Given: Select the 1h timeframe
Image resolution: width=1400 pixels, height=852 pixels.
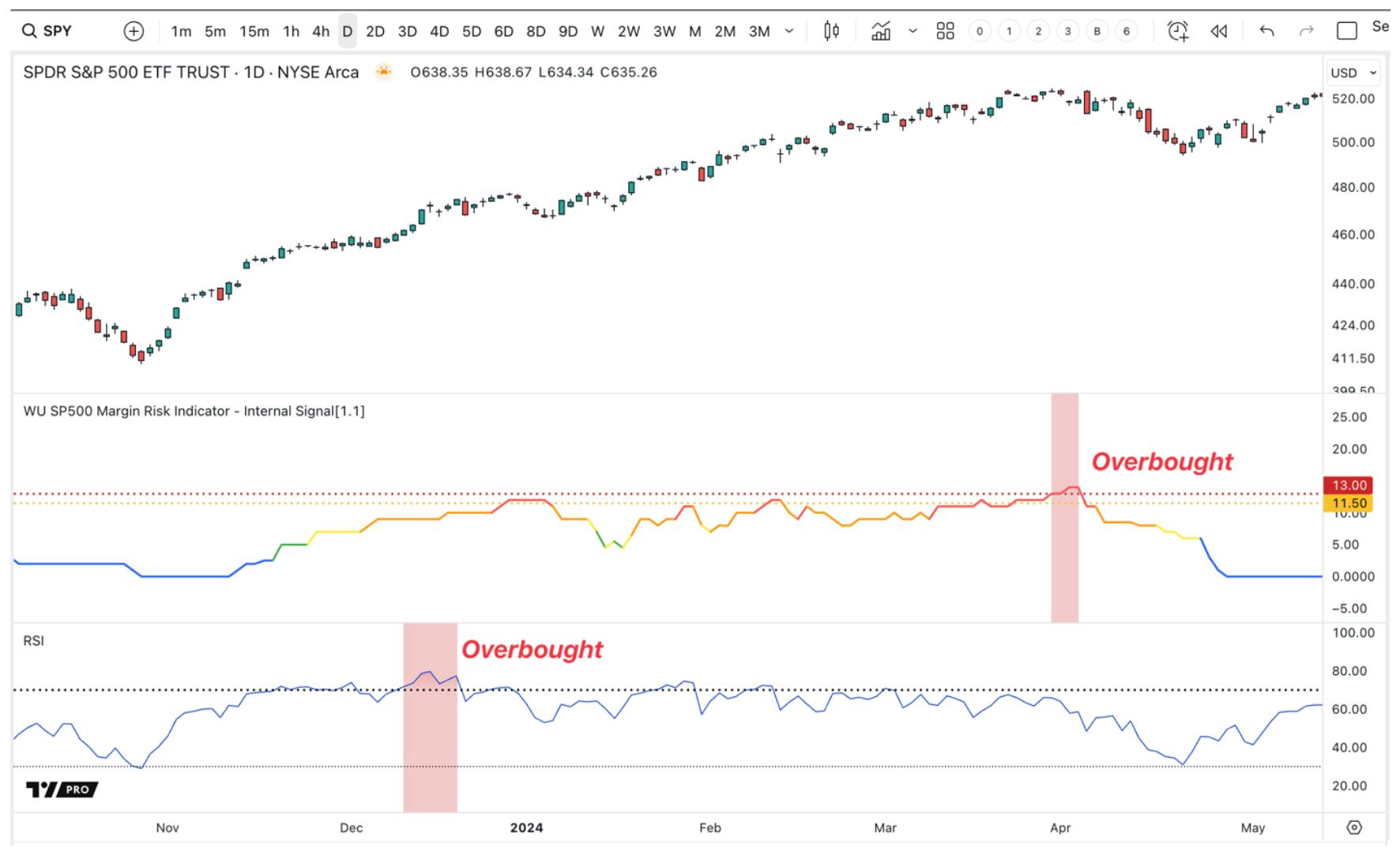Looking at the screenshot, I should click(292, 32).
